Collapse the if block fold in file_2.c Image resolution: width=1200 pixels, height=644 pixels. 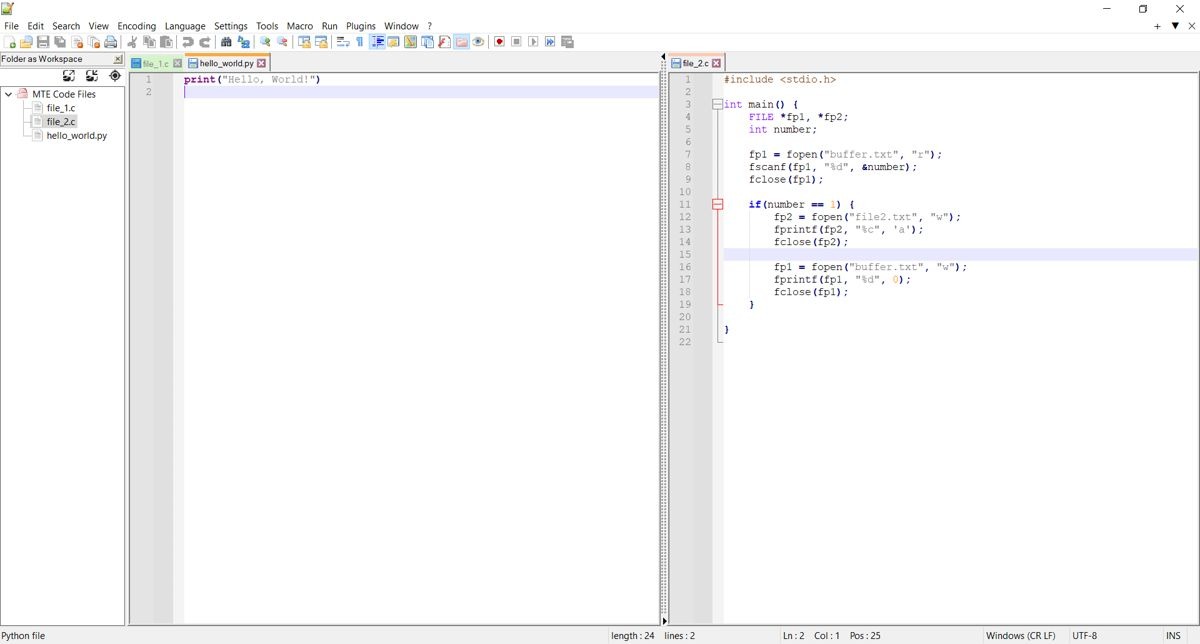point(716,204)
